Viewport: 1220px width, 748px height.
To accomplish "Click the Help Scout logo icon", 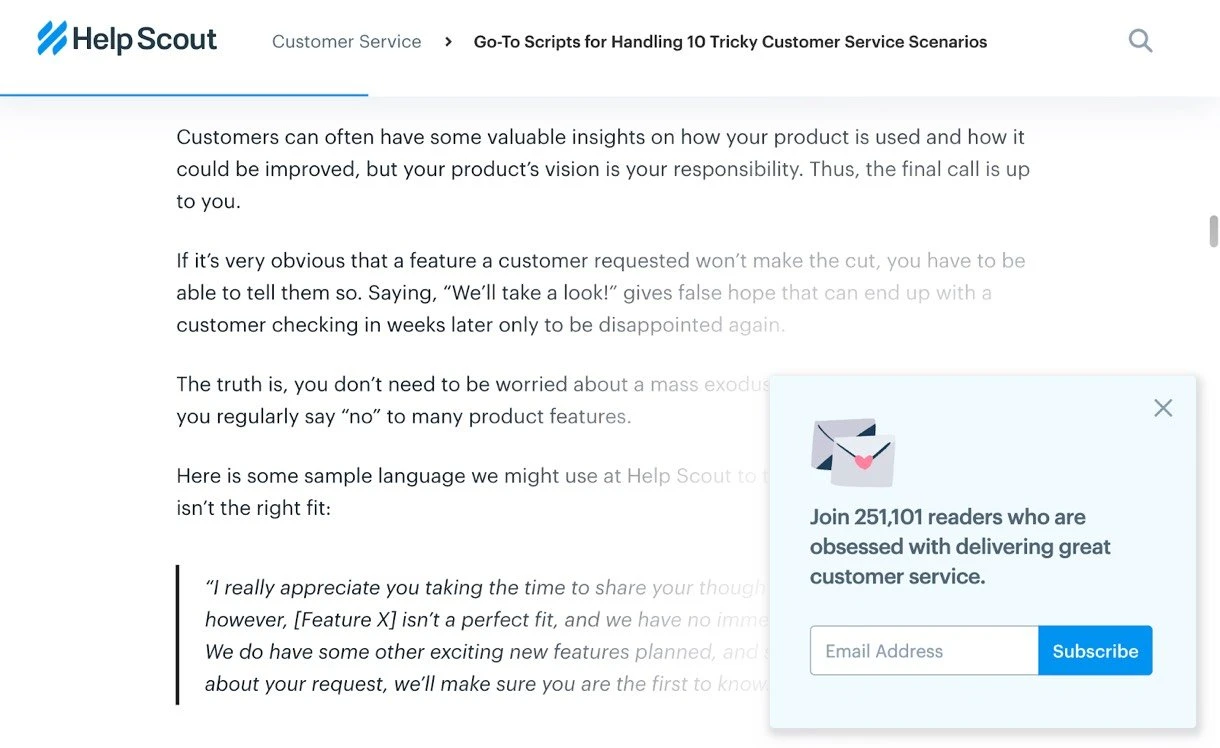I will [x=52, y=40].
